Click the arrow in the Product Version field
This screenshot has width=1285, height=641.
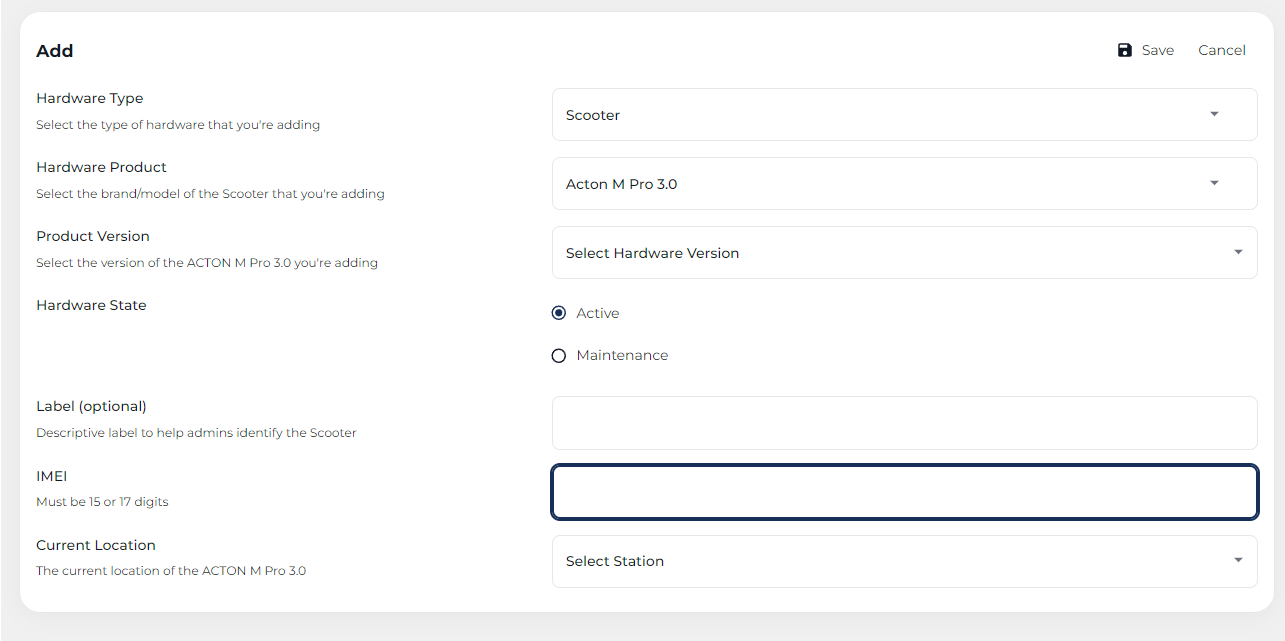click(1238, 253)
